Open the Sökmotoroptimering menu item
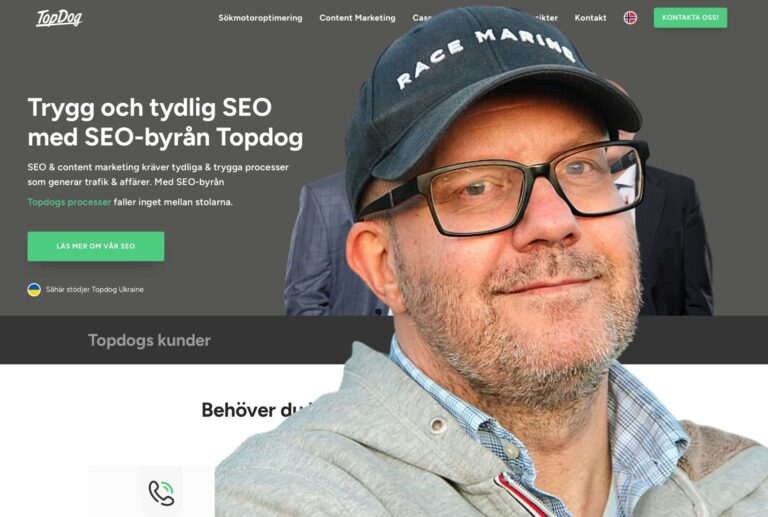Image resolution: width=768 pixels, height=517 pixels. (260, 18)
